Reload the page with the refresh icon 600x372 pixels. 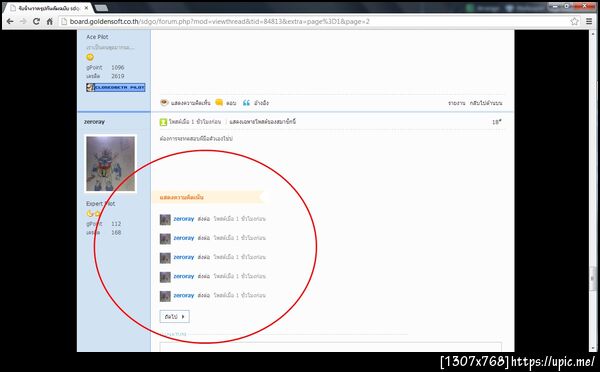click(x=36, y=21)
